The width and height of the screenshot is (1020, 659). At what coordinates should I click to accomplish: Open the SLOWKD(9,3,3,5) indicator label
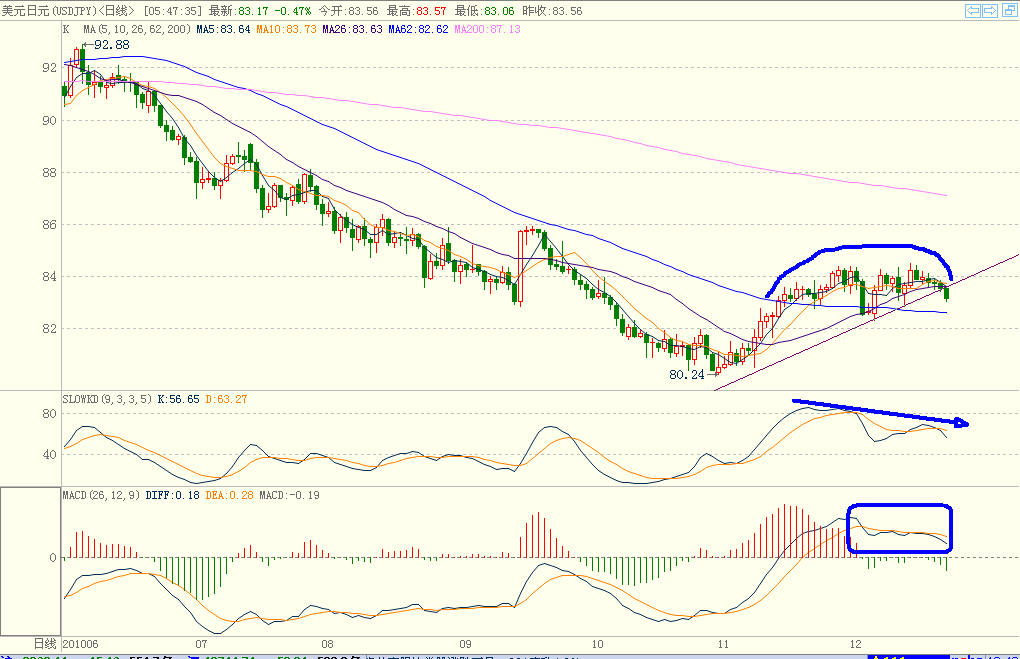click(107, 399)
